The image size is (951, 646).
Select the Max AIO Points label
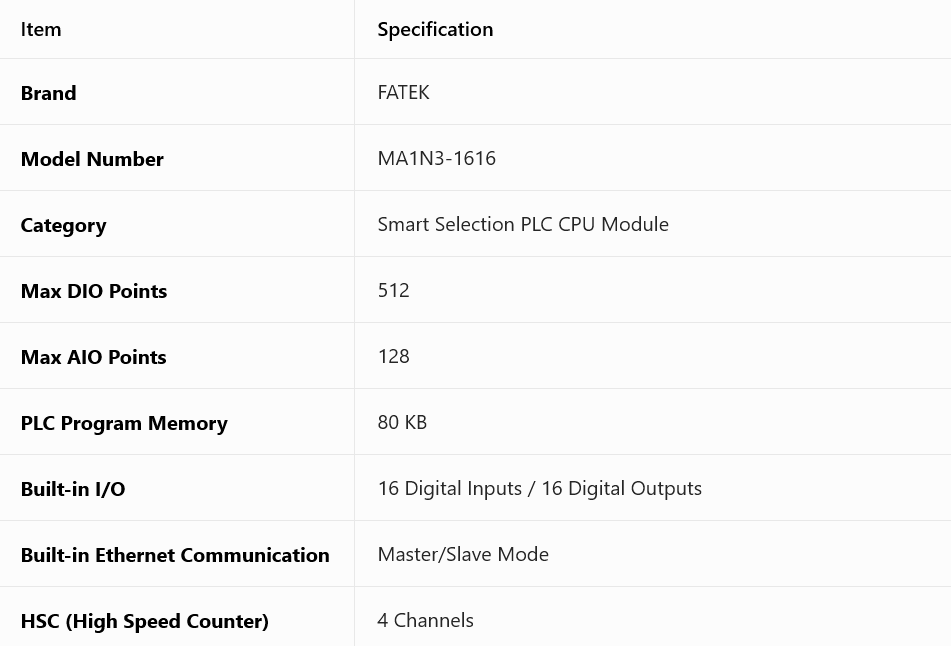coord(93,357)
